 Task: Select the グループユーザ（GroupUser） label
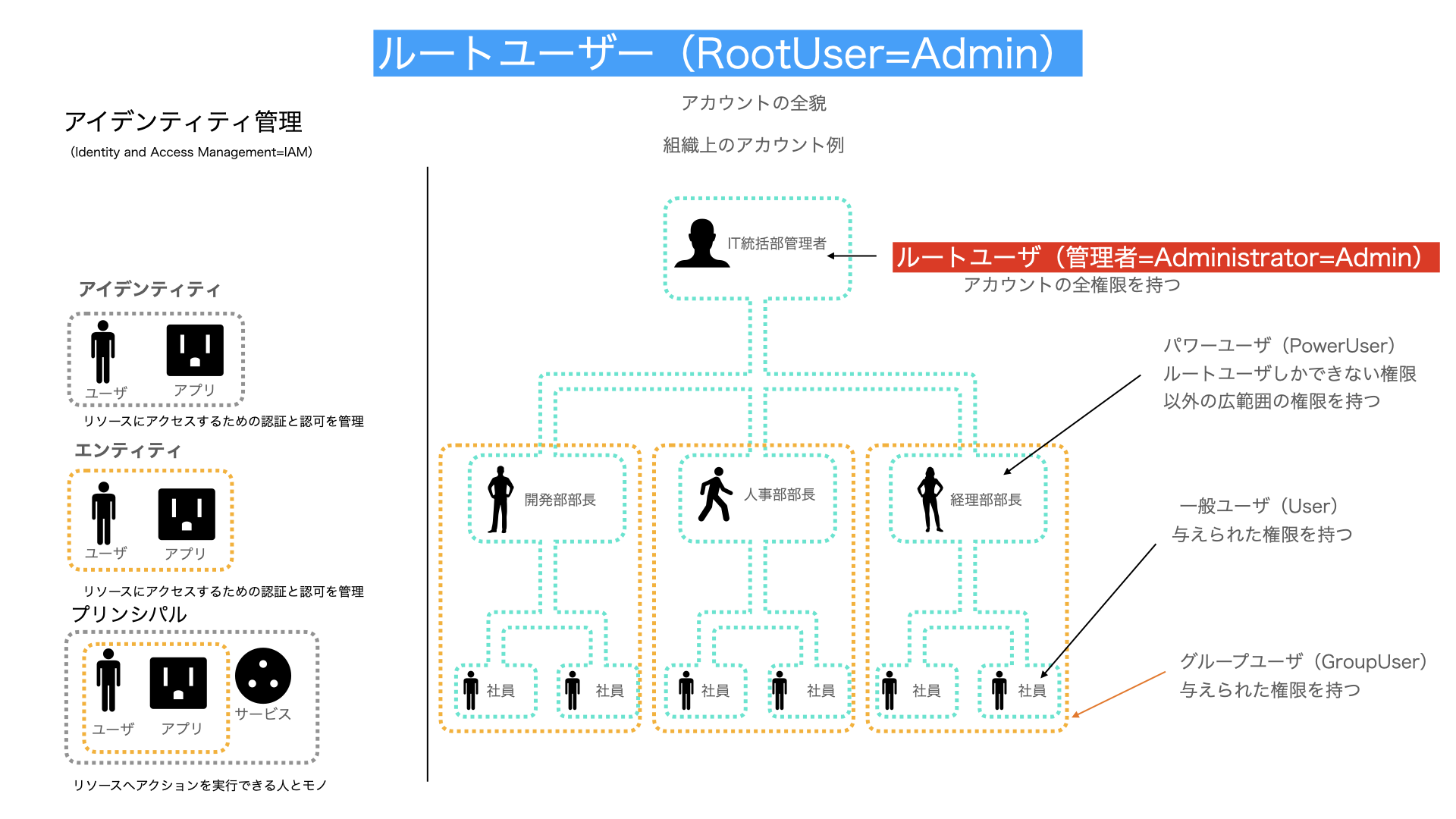click(x=1305, y=662)
